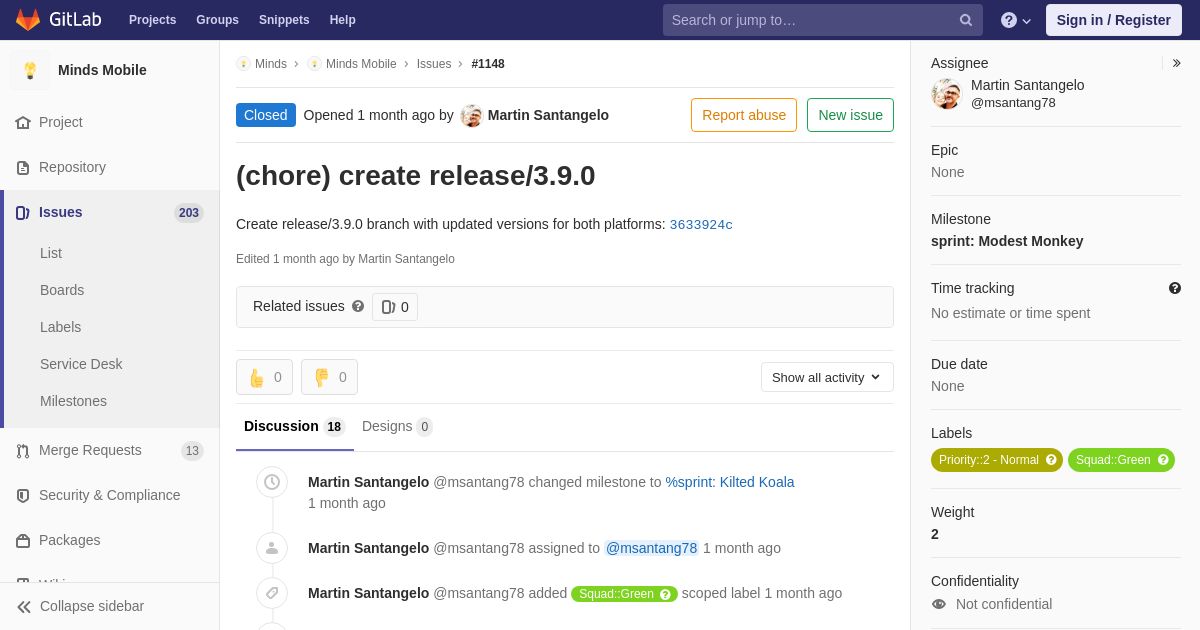Click the Closed status badge
This screenshot has height=630, width=1200.
266,115
